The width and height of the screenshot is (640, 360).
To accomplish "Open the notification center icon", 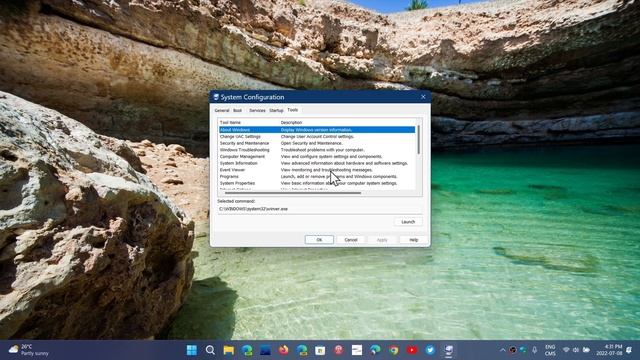I will 629,350.
